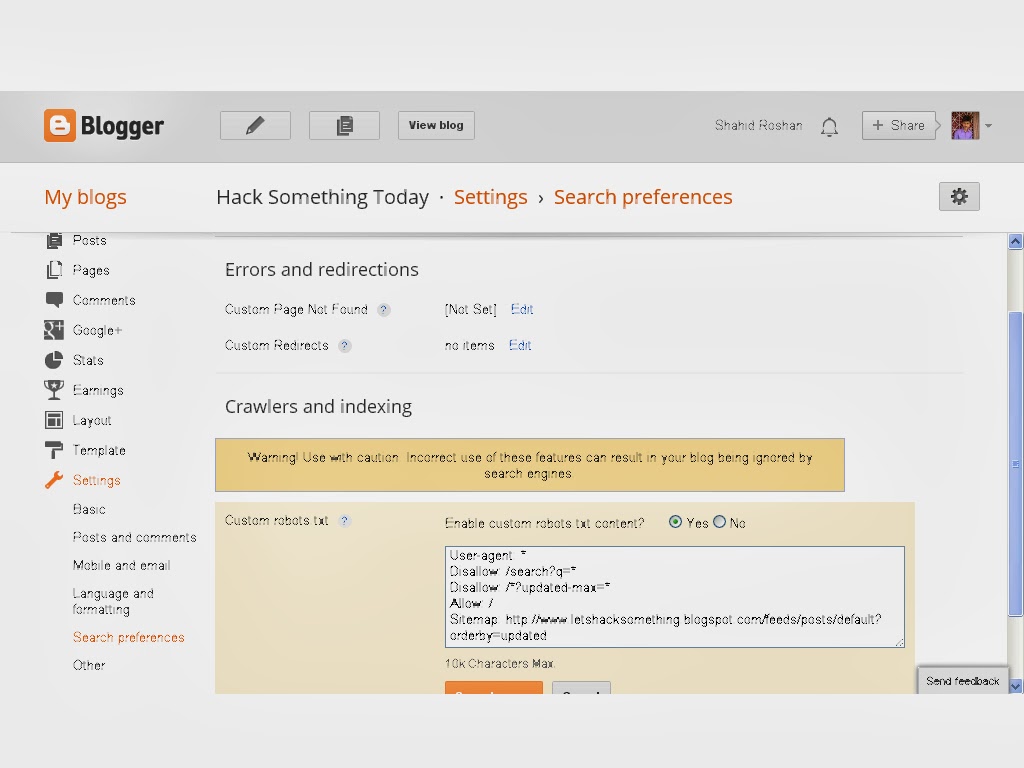Screen dimensions: 1024x768
Task: Open Template in the sidebar
Action: pyautogui.click(x=99, y=451)
